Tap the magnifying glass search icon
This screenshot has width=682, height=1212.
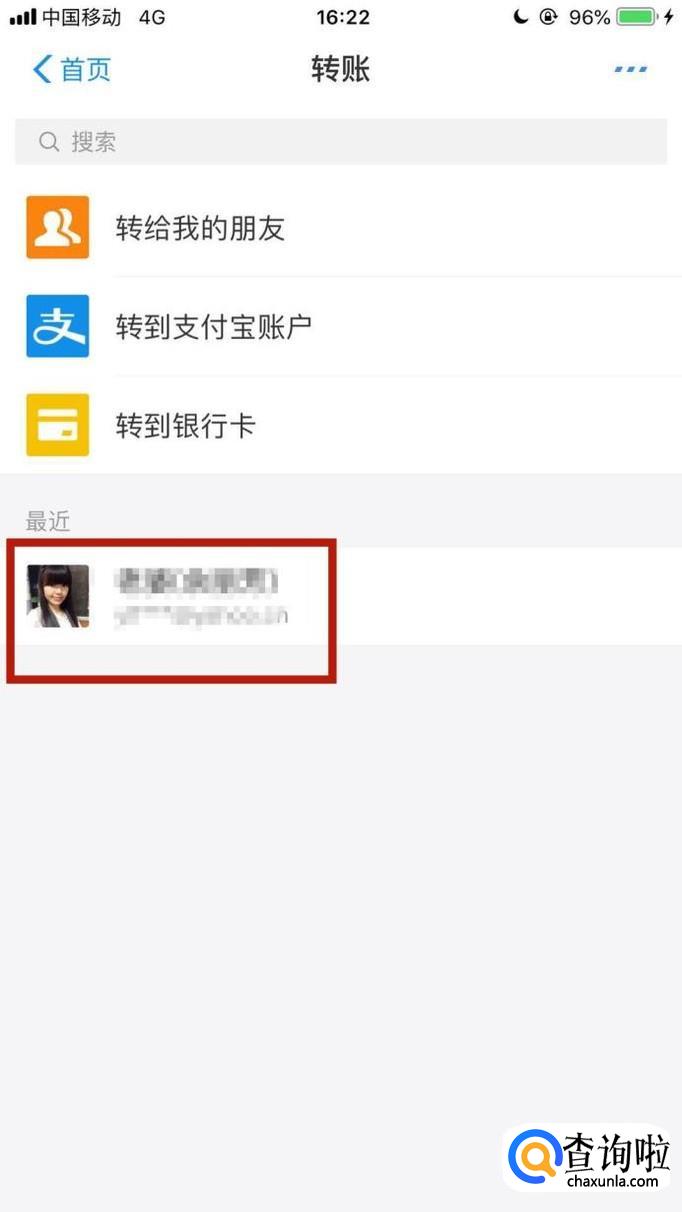click(x=49, y=142)
